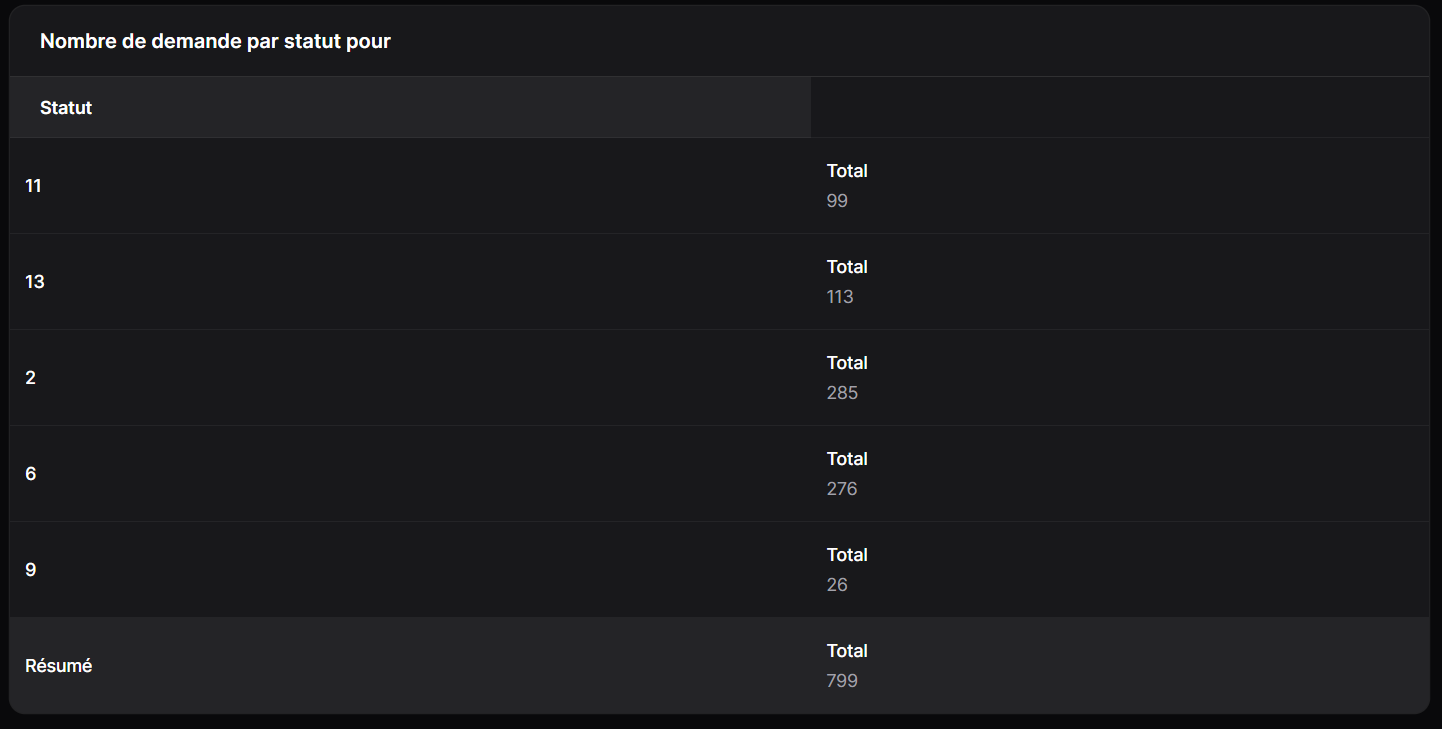Click the Total label above 276
Viewport: 1442px width, 729px height.
847,459
